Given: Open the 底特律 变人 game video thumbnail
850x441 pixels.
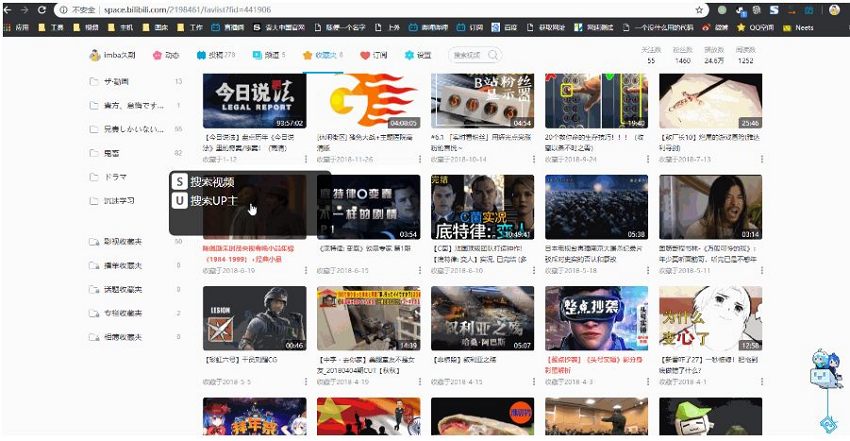Looking at the screenshot, I should (x=482, y=207).
